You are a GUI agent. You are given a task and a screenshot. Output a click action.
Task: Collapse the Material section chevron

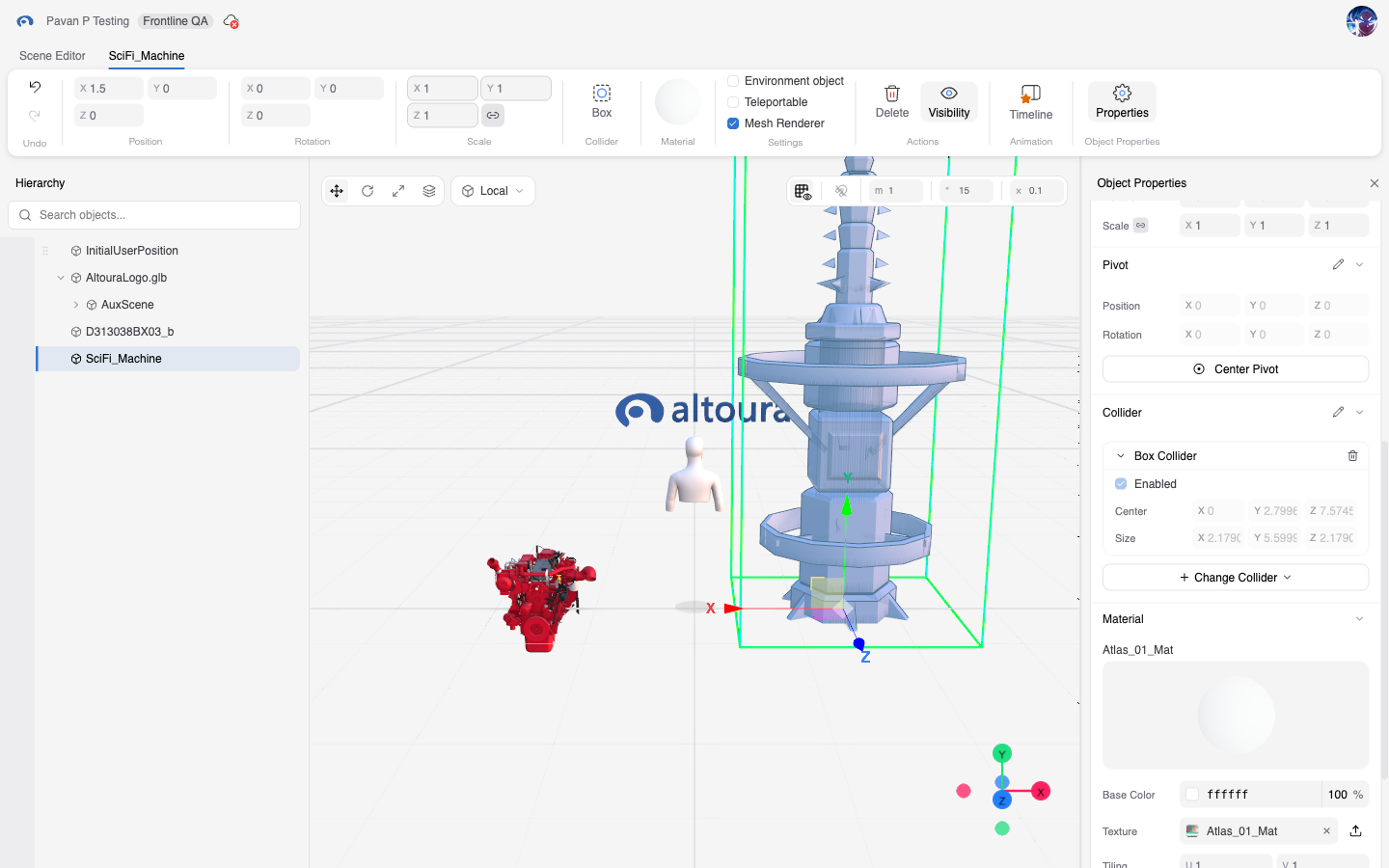1360,619
